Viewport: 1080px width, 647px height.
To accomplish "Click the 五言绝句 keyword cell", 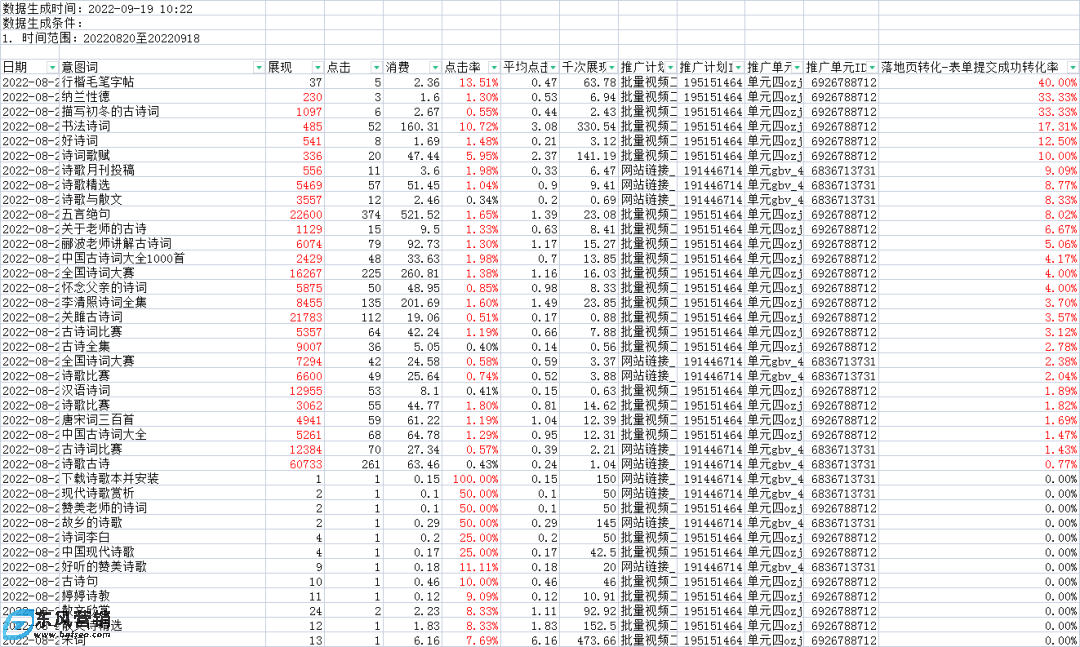I will coord(90,214).
